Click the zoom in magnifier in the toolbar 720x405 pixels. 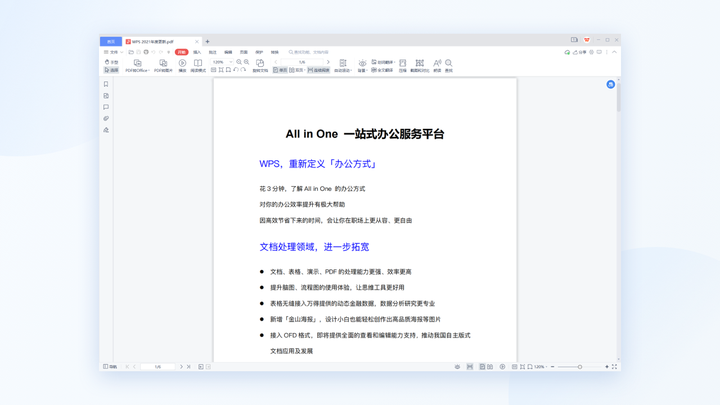coord(239,62)
